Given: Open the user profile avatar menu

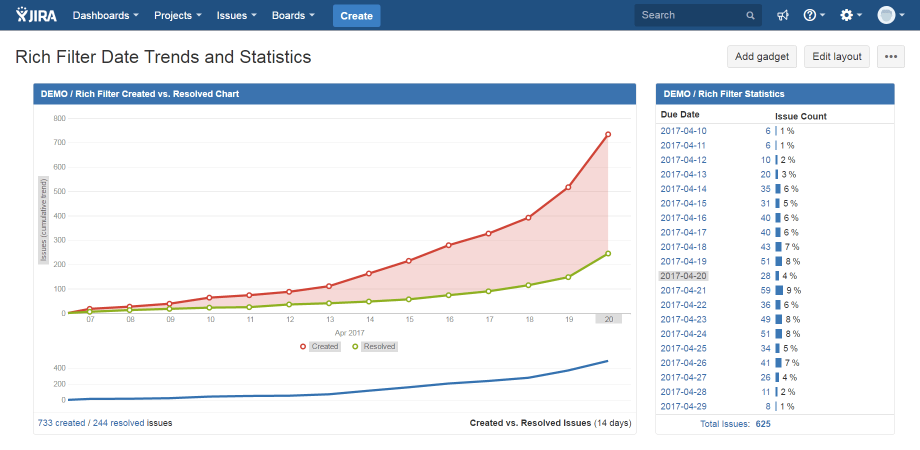Looking at the screenshot, I should tap(889, 16).
